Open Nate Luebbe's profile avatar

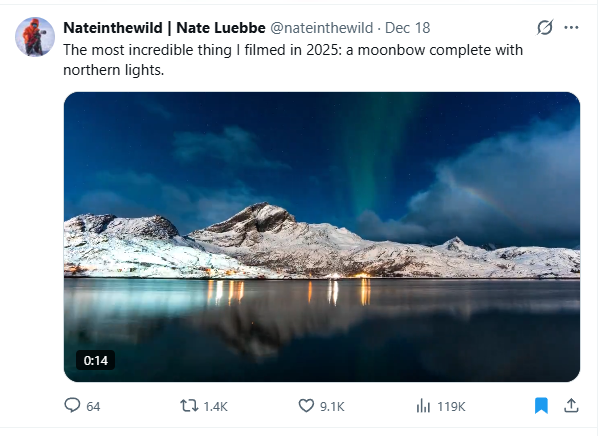pyautogui.click(x=34, y=37)
